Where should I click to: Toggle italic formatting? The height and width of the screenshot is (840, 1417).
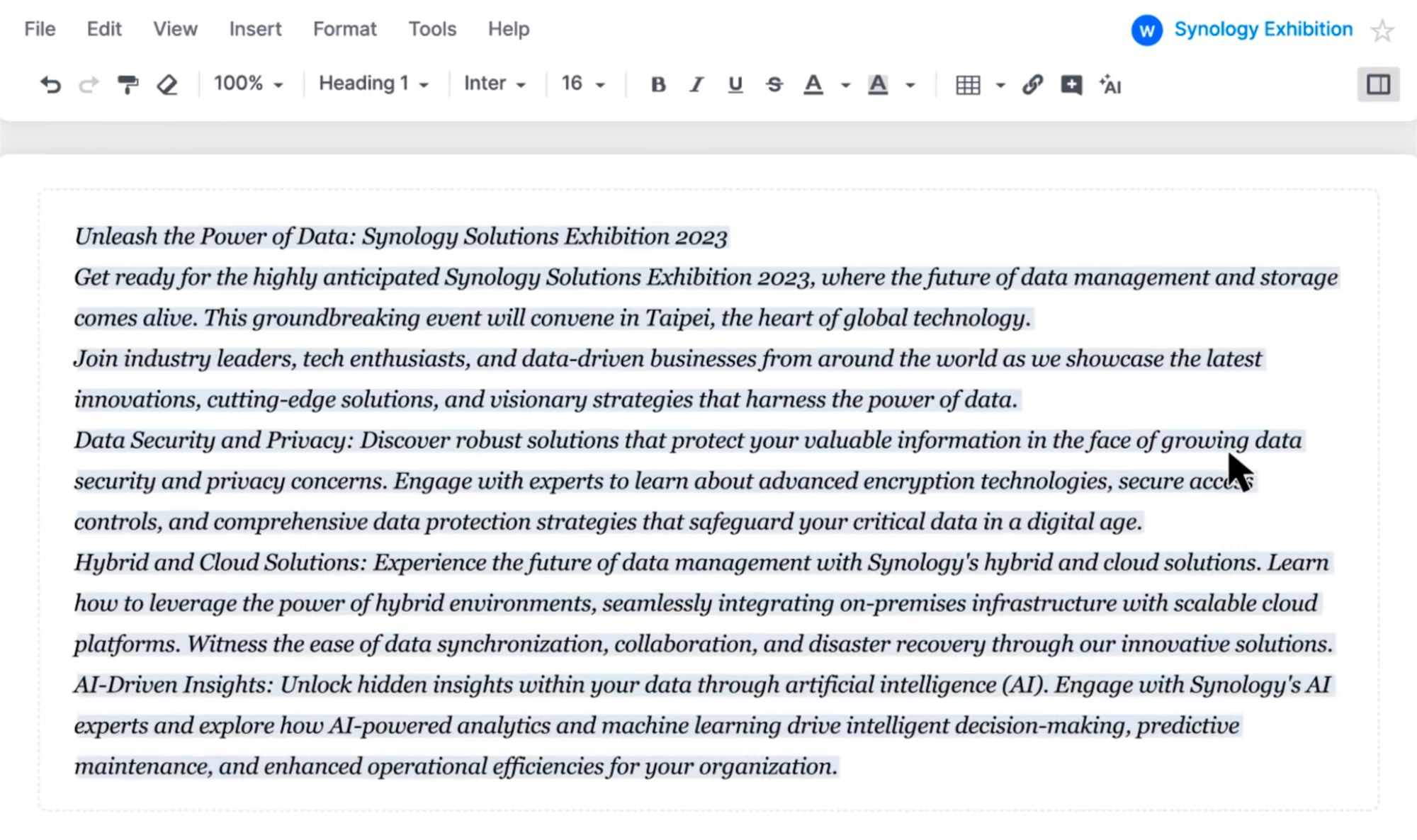tap(696, 85)
